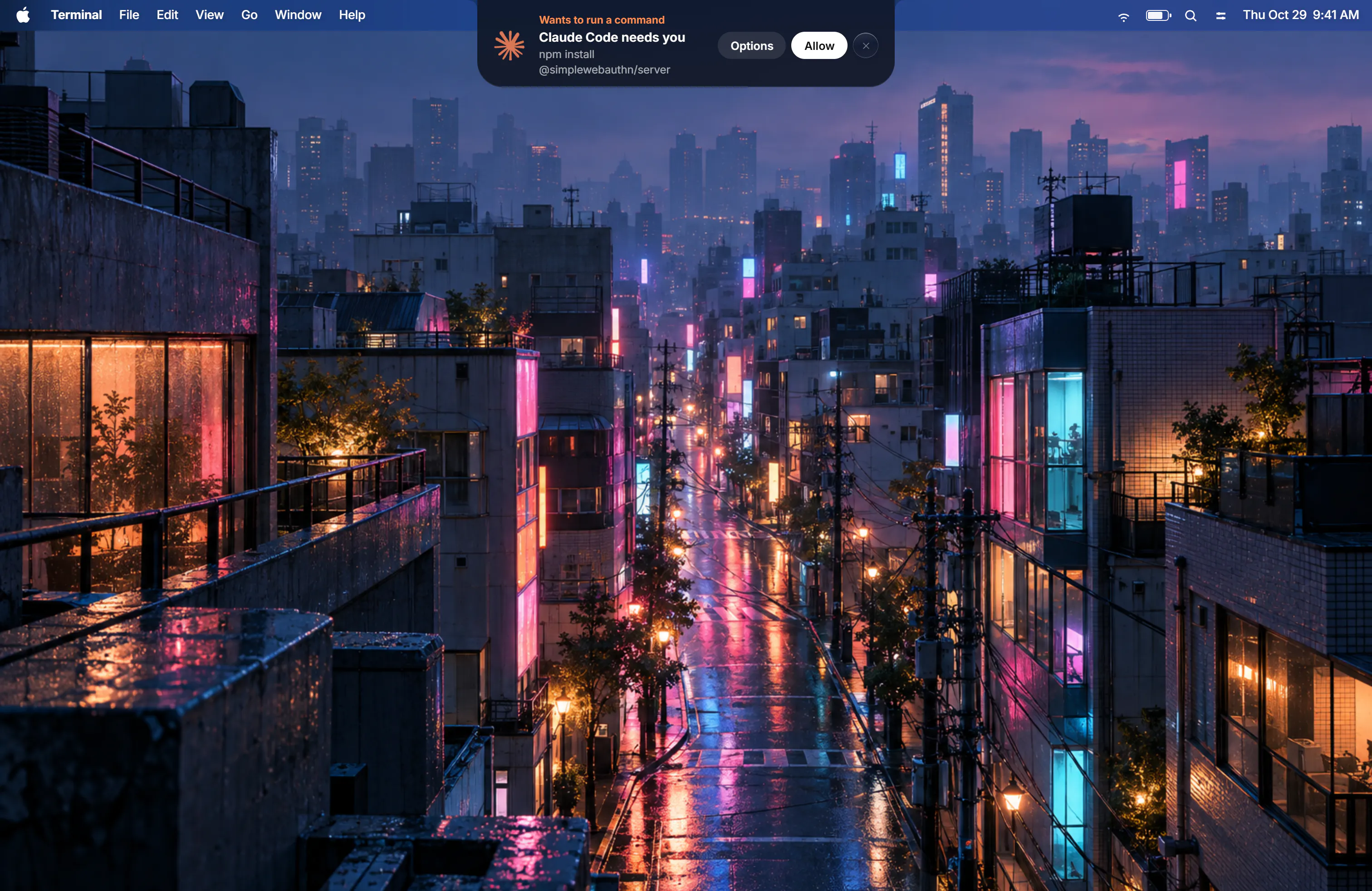This screenshot has width=1372, height=891.
Task: Click the 'Claude Code needs you' title
Action: pyautogui.click(x=612, y=37)
